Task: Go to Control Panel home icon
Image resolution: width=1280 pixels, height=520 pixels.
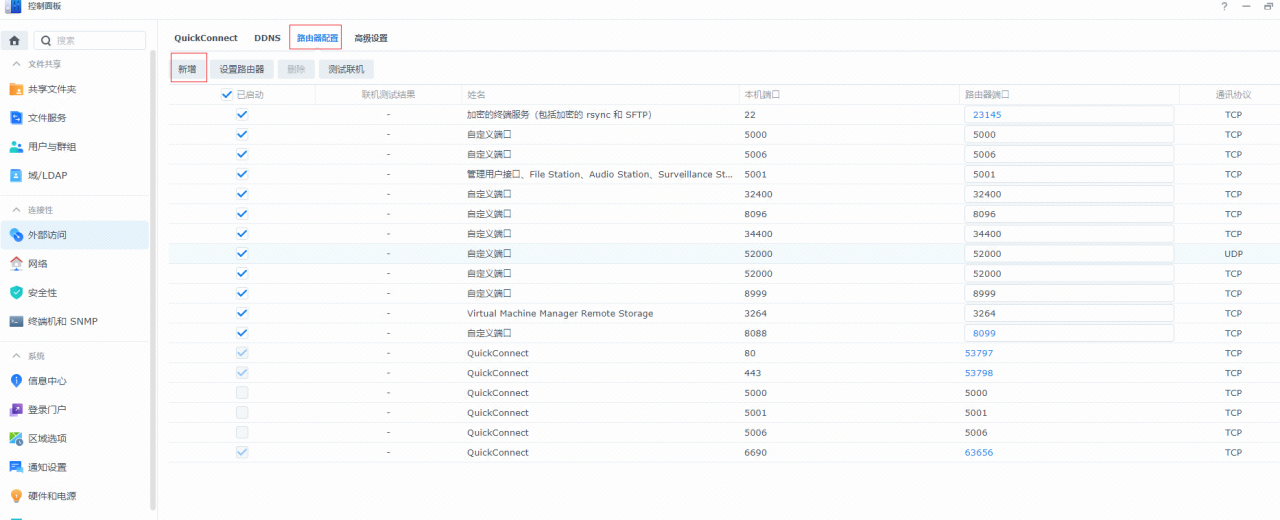Action: pos(14,41)
